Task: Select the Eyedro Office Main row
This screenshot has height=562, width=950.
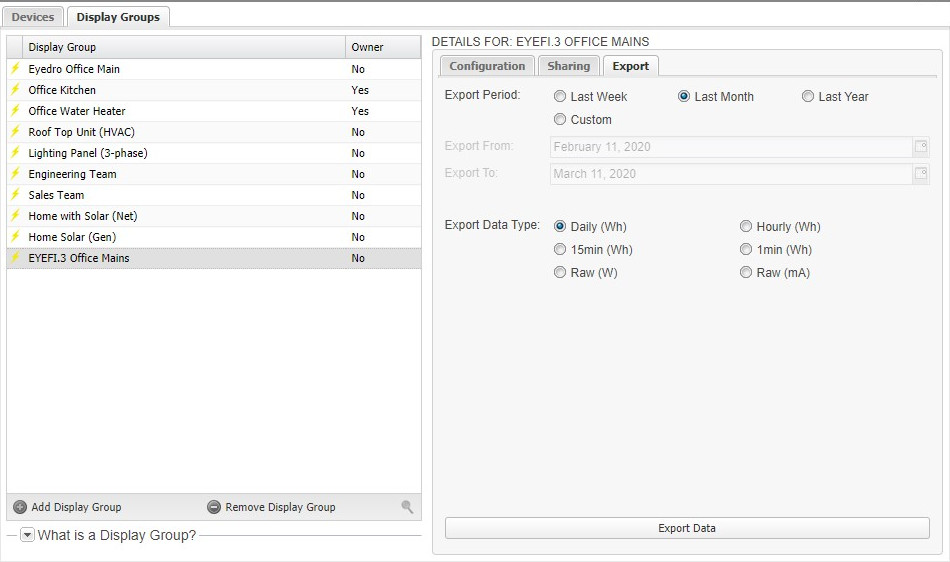Action: click(x=214, y=69)
